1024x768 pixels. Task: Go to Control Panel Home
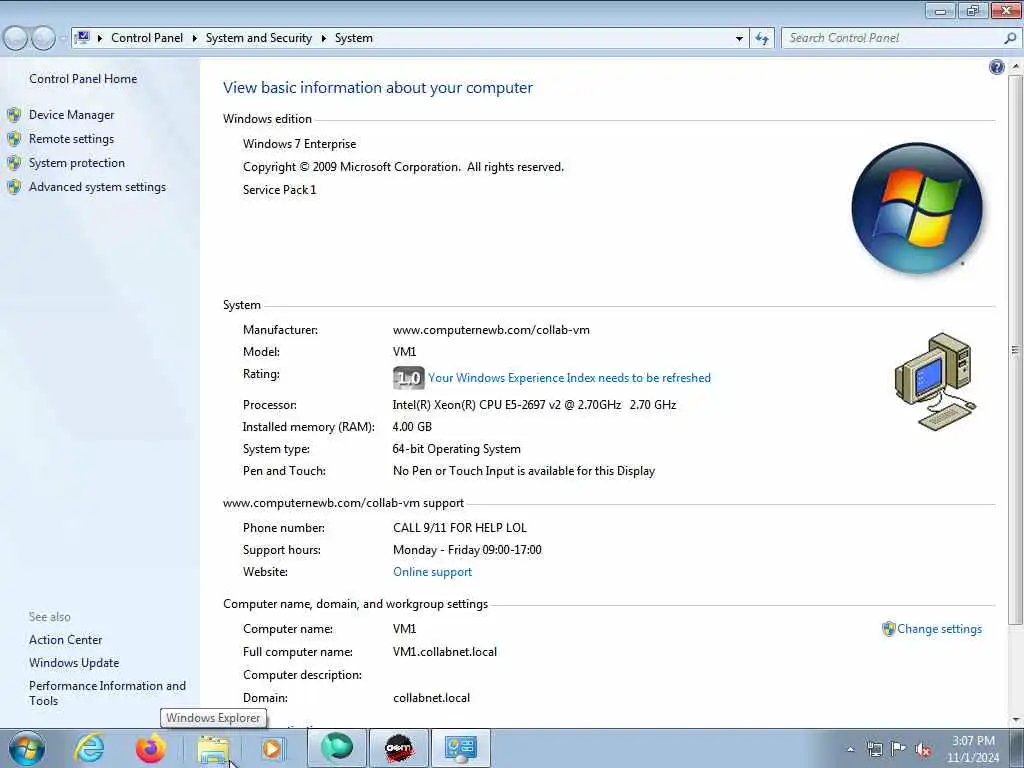click(83, 79)
